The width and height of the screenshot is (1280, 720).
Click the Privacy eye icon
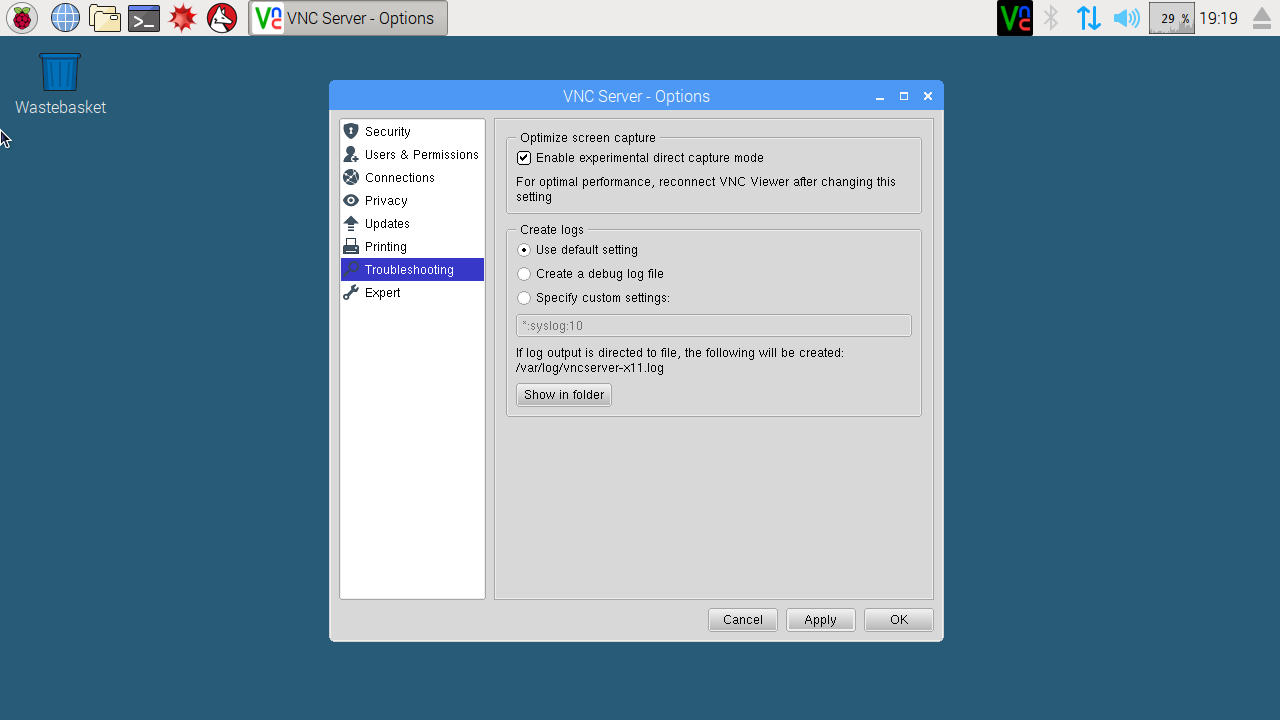pyautogui.click(x=351, y=200)
